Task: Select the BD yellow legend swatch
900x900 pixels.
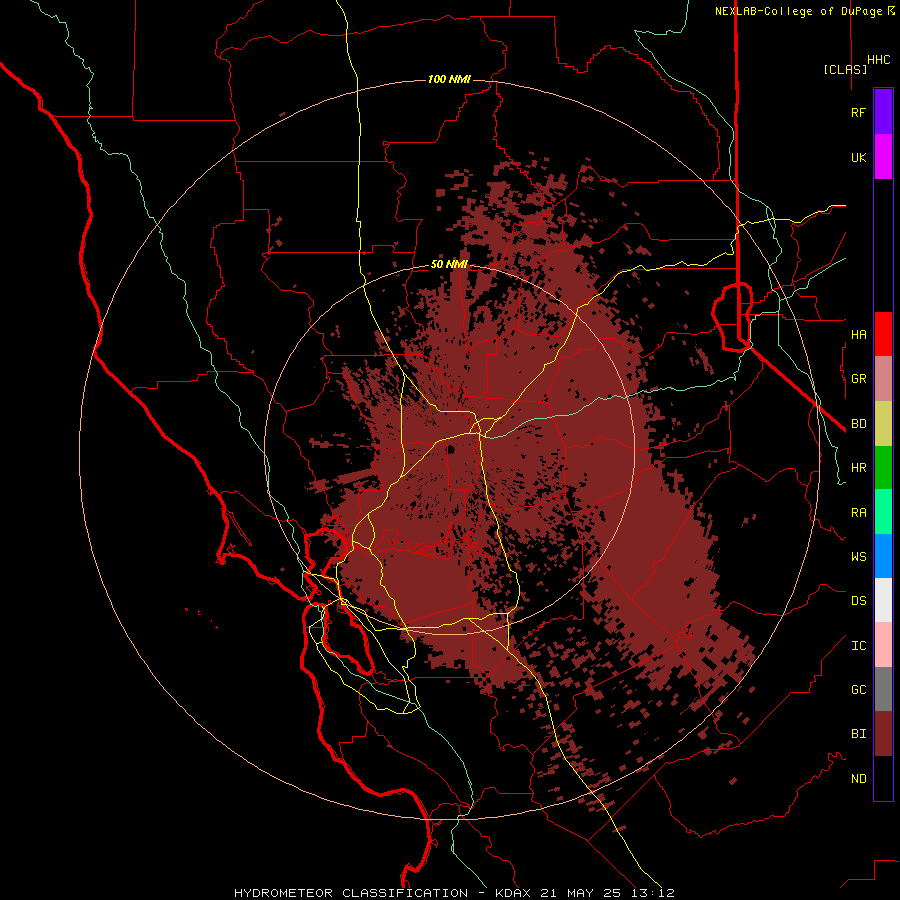Action: click(x=883, y=424)
